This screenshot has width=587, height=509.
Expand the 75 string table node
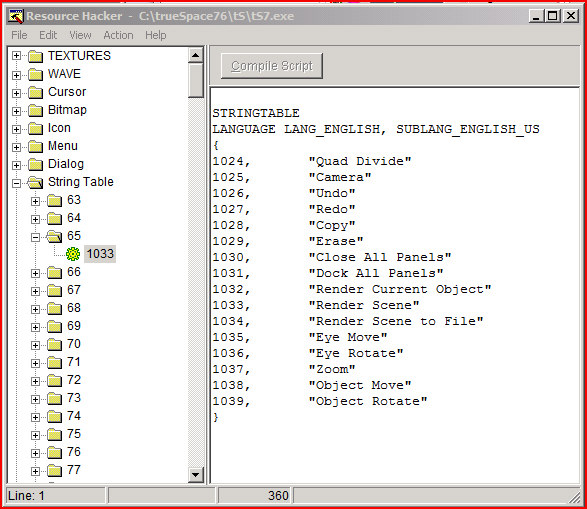click(35, 435)
